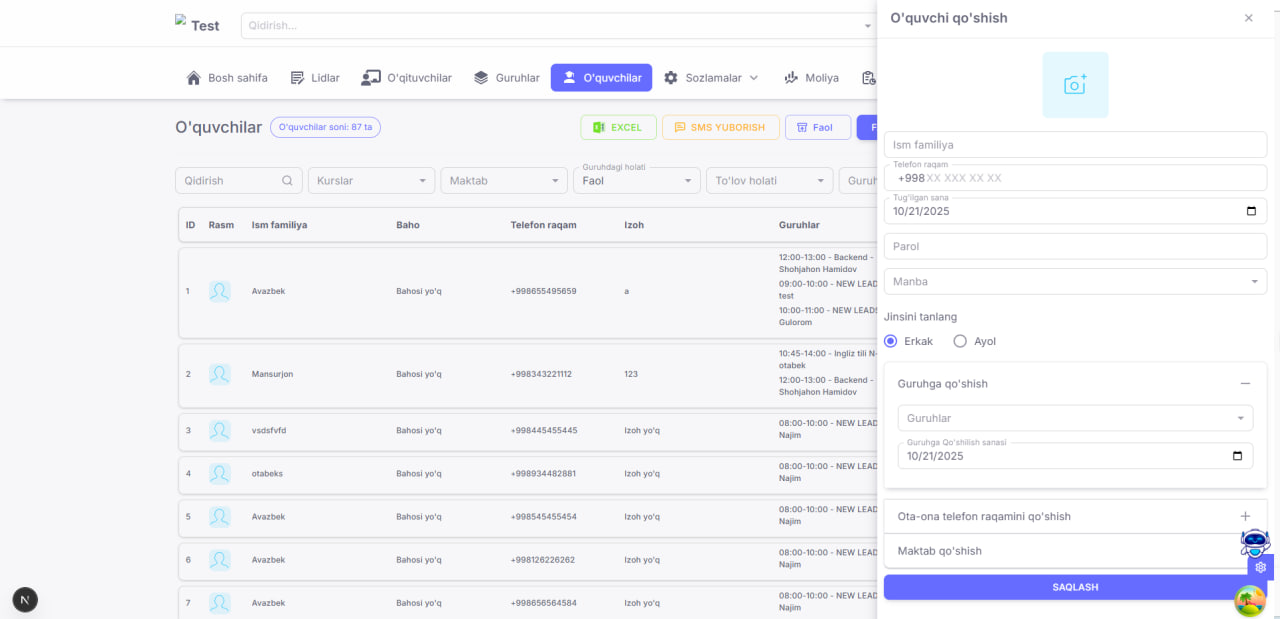Select the Erkak radio button
This screenshot has width=1280, height=619.
tap(891, 341)
